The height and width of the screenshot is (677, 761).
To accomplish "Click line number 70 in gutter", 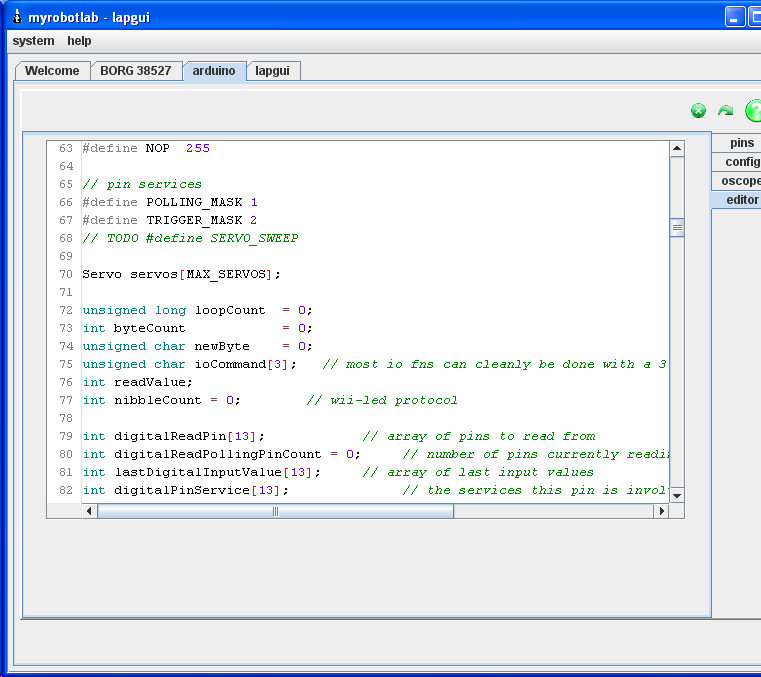I will click(66, 274).
